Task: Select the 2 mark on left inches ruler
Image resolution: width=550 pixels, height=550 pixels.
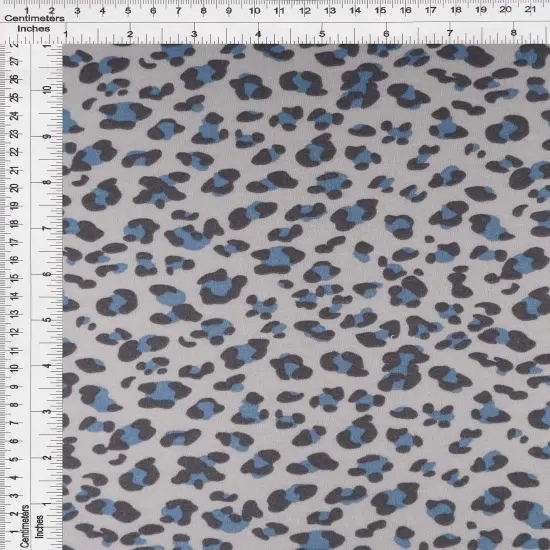Action: (47, 457)
